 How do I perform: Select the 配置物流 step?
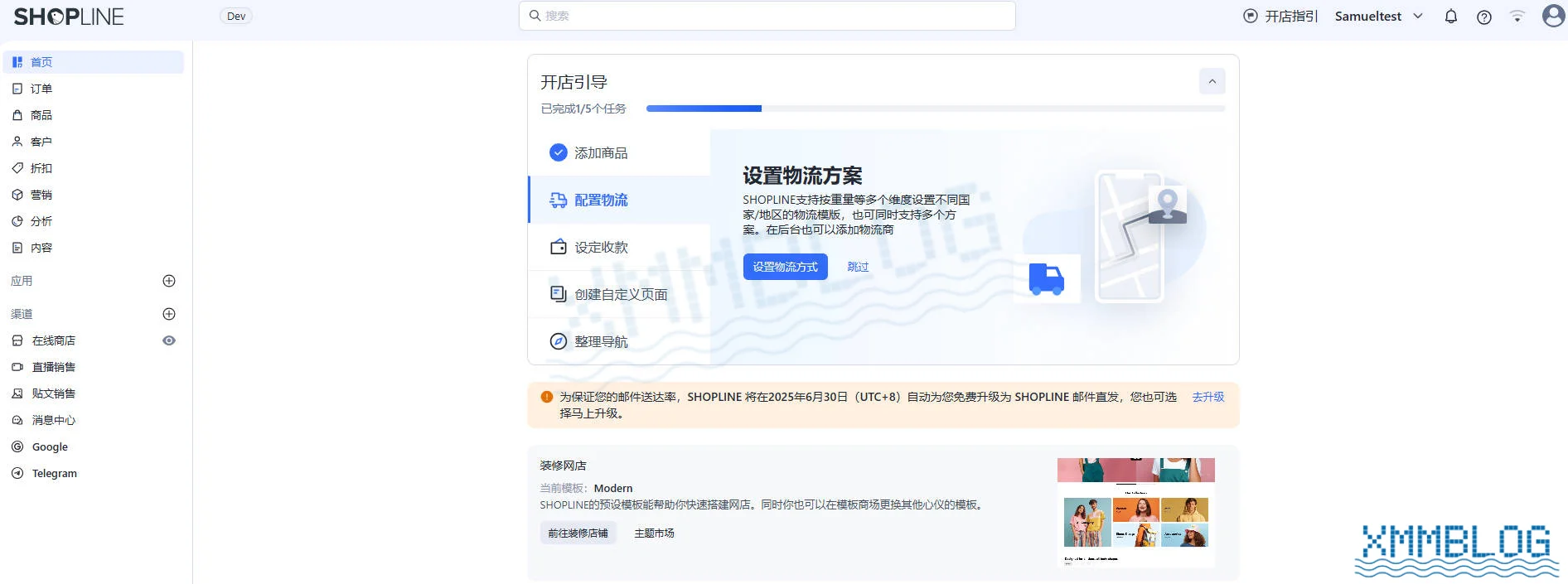619,200
